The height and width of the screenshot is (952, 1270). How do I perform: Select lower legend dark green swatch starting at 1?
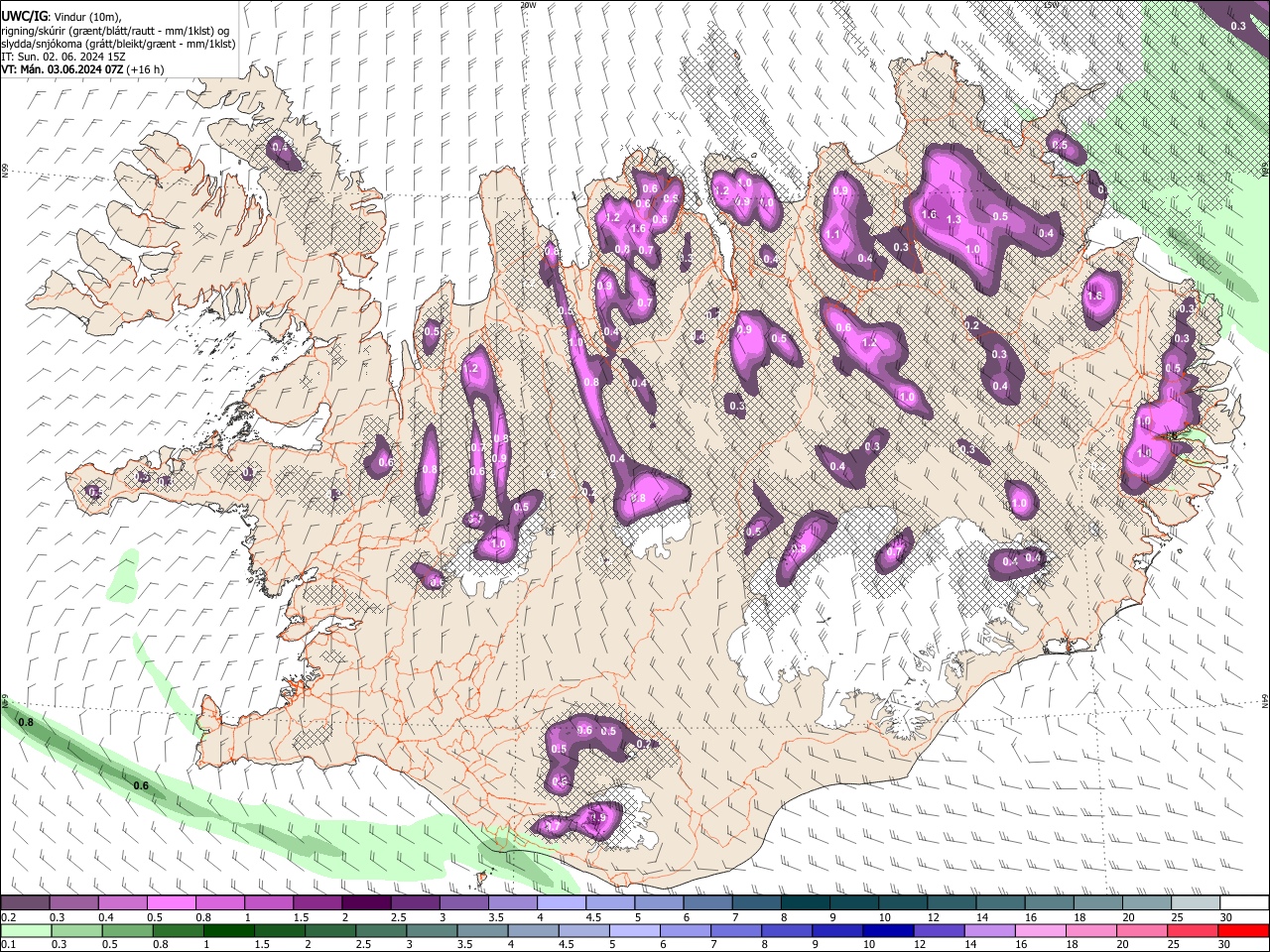[229, 930]
